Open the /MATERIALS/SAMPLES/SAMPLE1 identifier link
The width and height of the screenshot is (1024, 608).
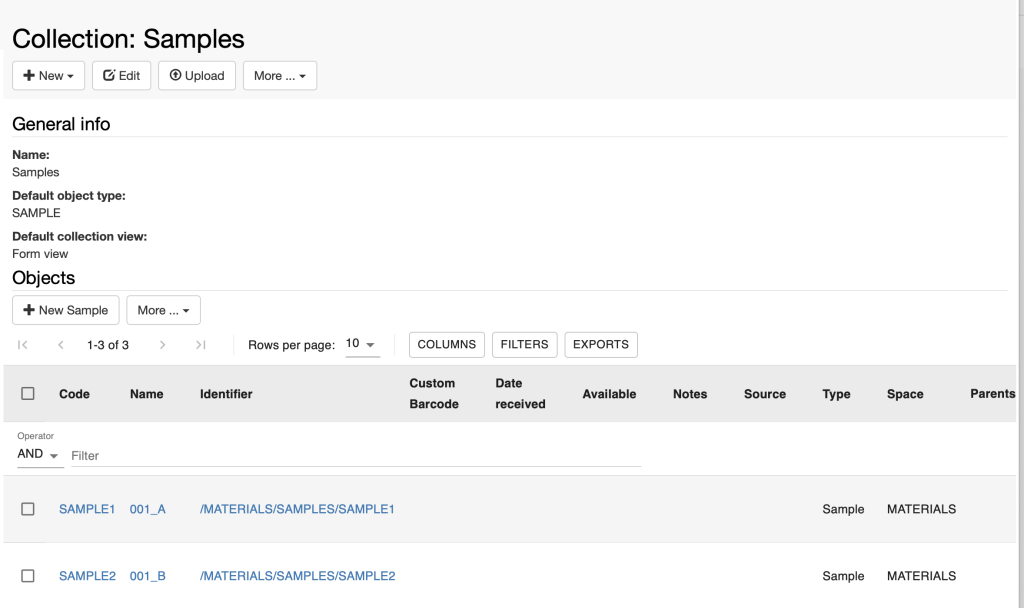click(297, 509)
